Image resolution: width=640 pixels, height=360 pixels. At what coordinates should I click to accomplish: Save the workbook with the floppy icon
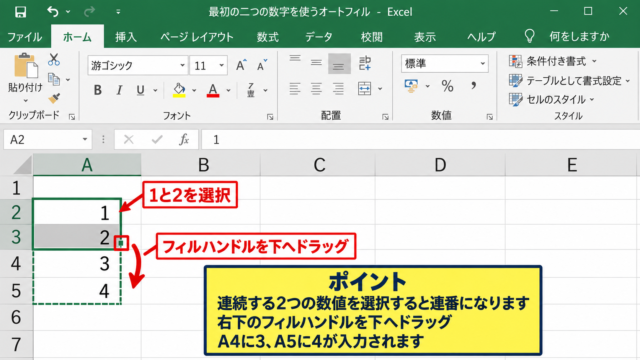(x=20, y=12)
